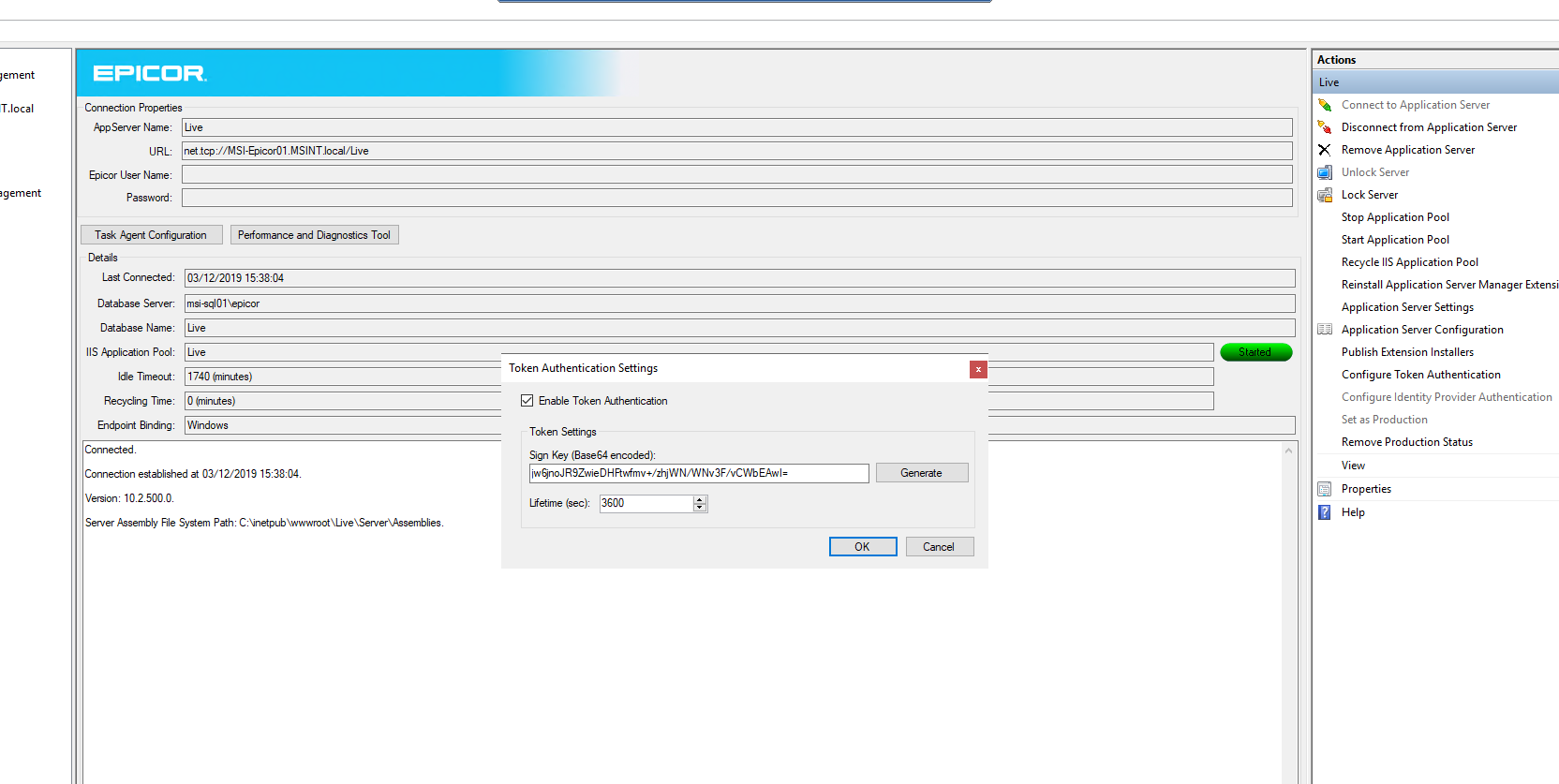The height and width of the screenshot is (784, 1559).
Task: Select Connect to Application Server action
Action: tap(1416, 105)
